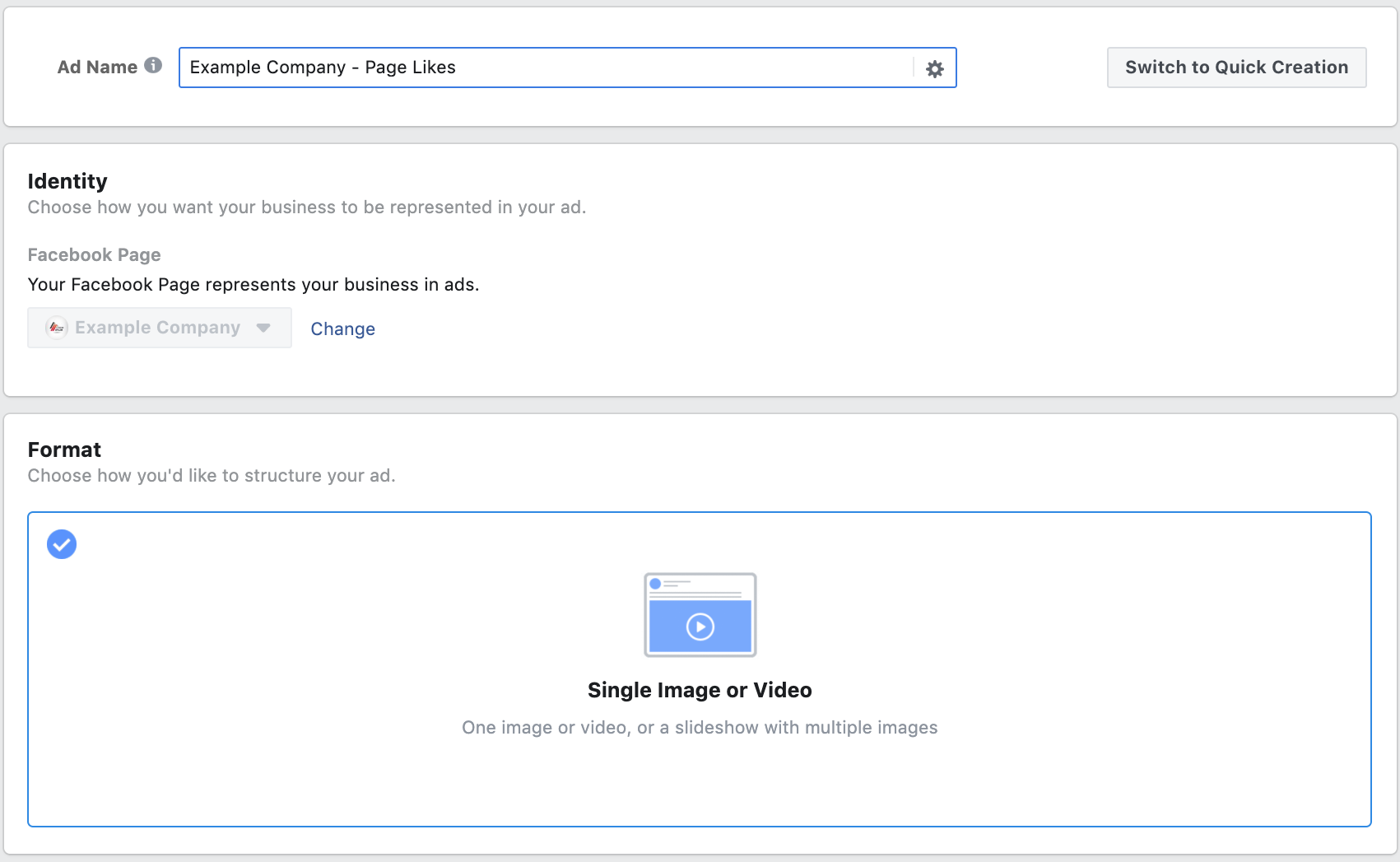
Task: Click the blue checkmark on the format card
Action: pos(61,543)
